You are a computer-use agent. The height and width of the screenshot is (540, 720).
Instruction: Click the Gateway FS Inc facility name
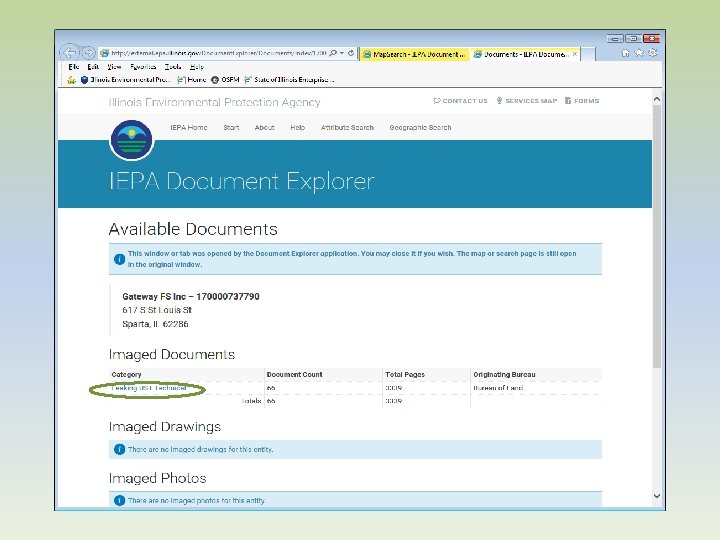pos(191,297)
